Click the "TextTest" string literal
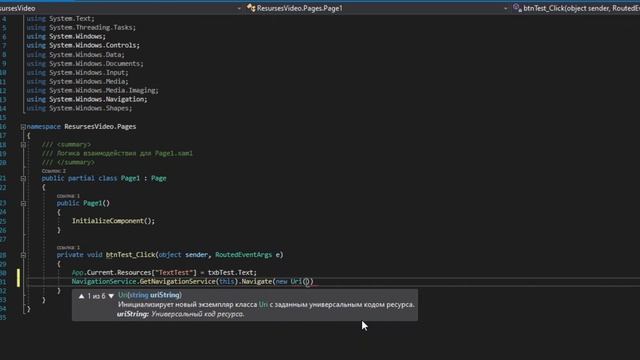 click(x=175, y=273)
